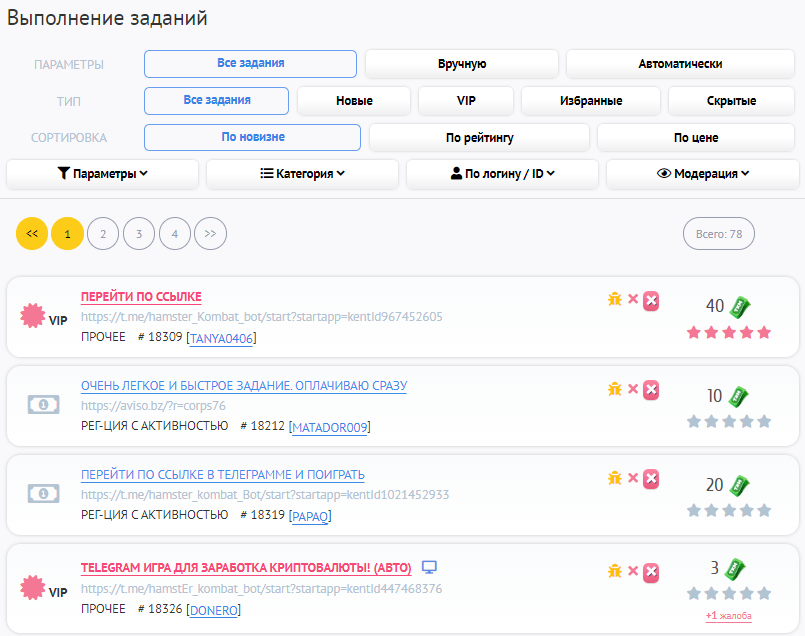This screenshot has height=636, width=805.
Task: Open the +1 жалоба complaint link
Action: (x=728, y=616)
